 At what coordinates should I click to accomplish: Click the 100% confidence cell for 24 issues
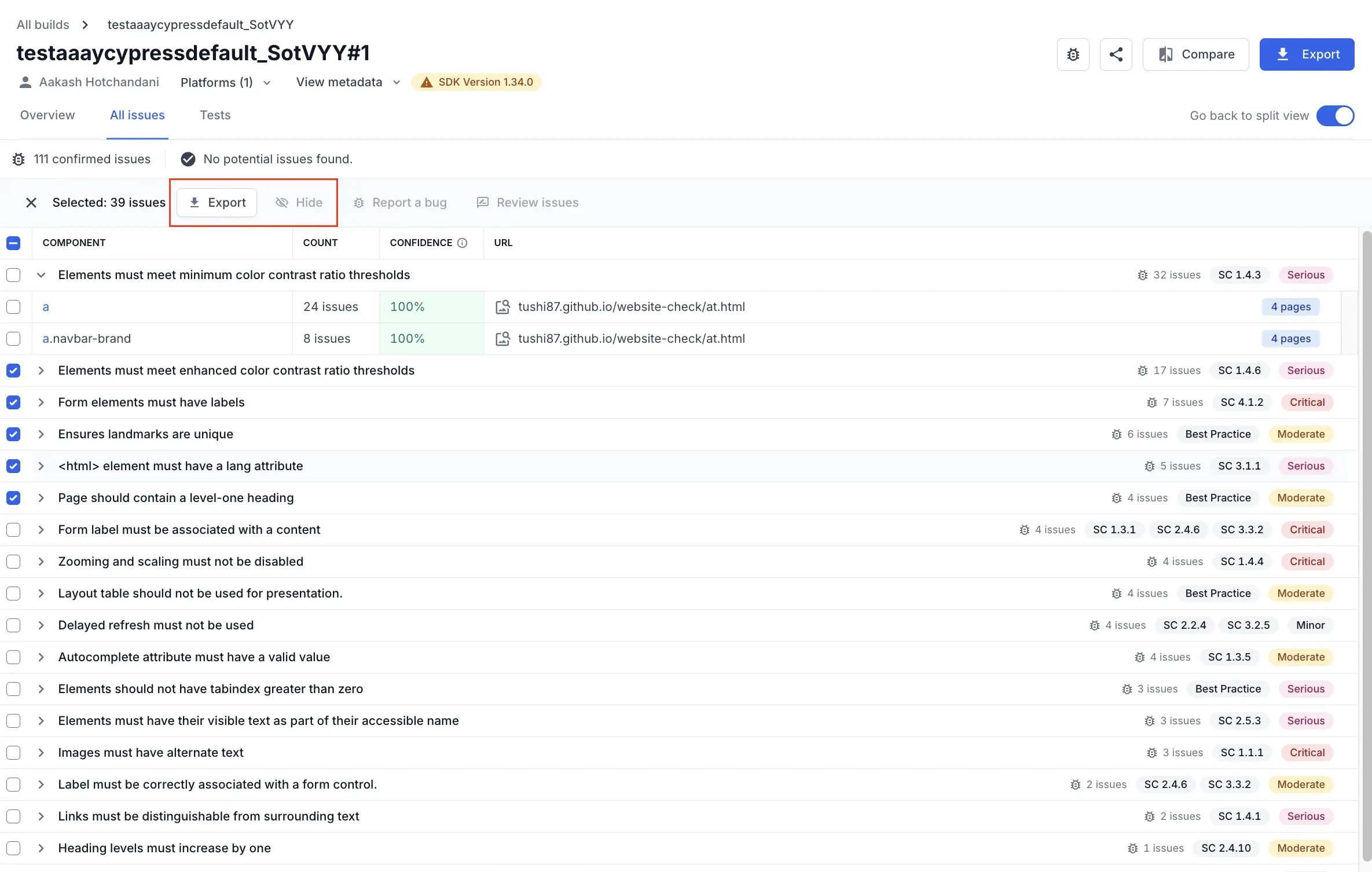point(431,307)
